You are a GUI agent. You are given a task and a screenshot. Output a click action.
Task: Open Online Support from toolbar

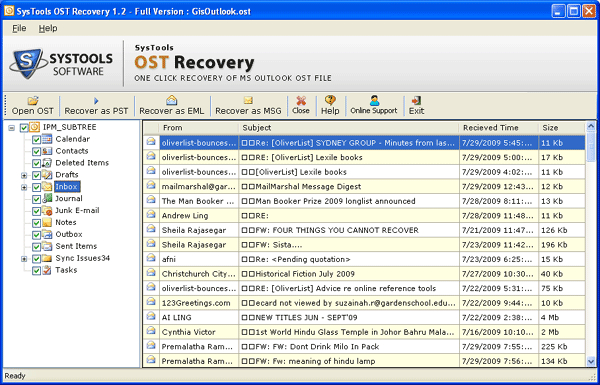(374, 100)
